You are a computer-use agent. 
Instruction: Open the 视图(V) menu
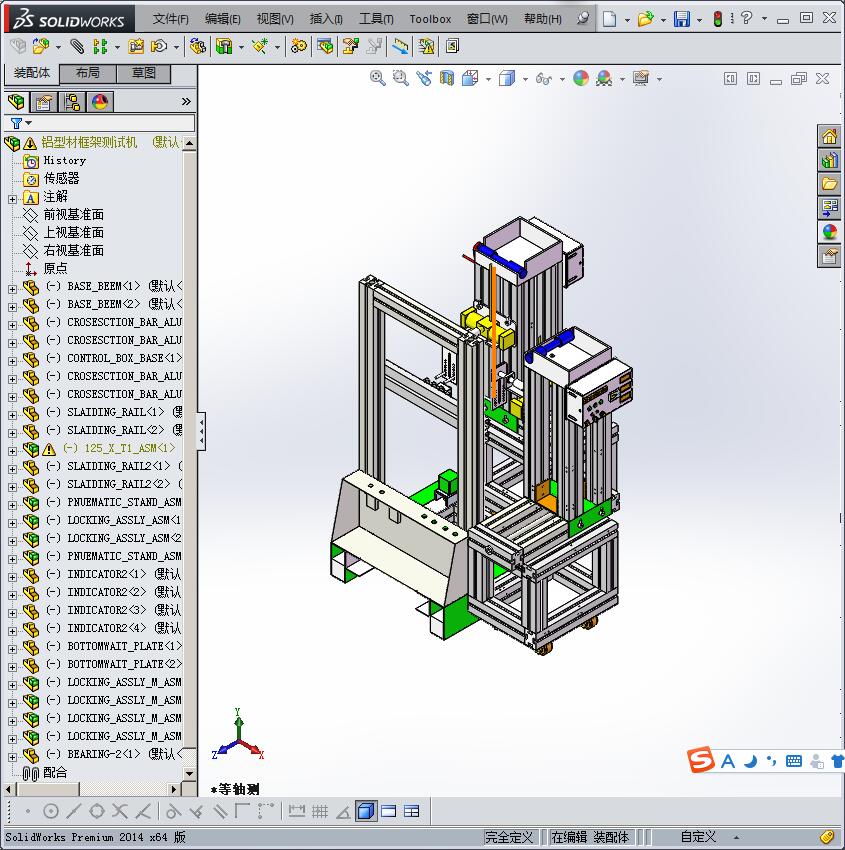pos(275,19)
